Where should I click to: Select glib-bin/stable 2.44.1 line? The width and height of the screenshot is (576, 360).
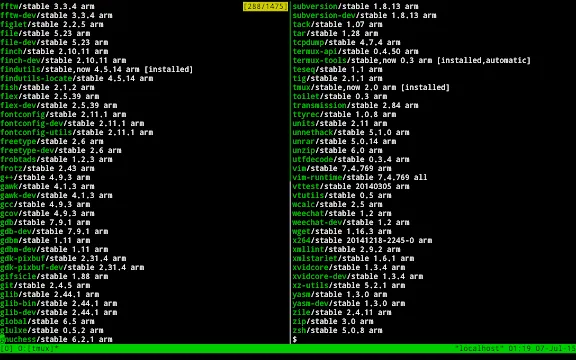[58, 303]
